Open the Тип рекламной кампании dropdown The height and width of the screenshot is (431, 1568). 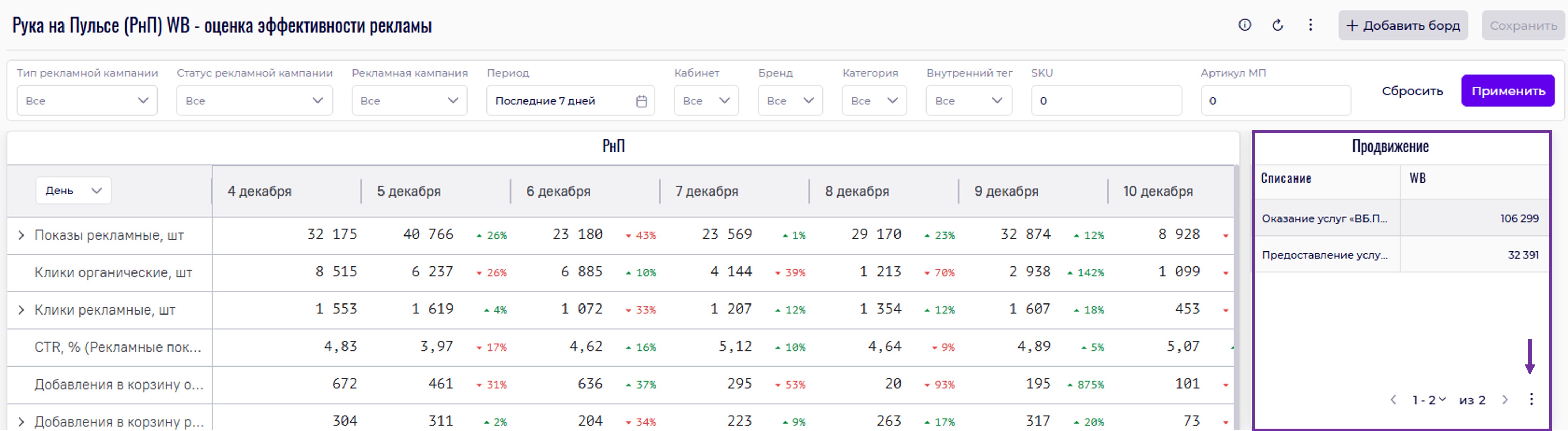click(x=87, y=100)
